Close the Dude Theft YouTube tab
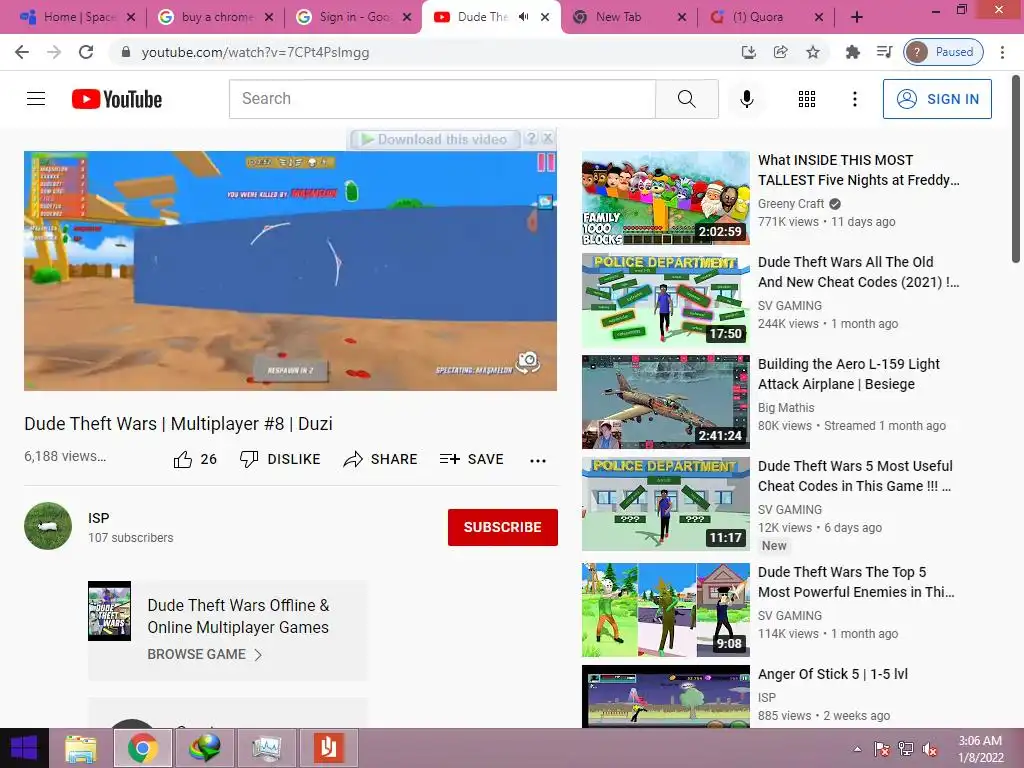 tap(545, 17)
